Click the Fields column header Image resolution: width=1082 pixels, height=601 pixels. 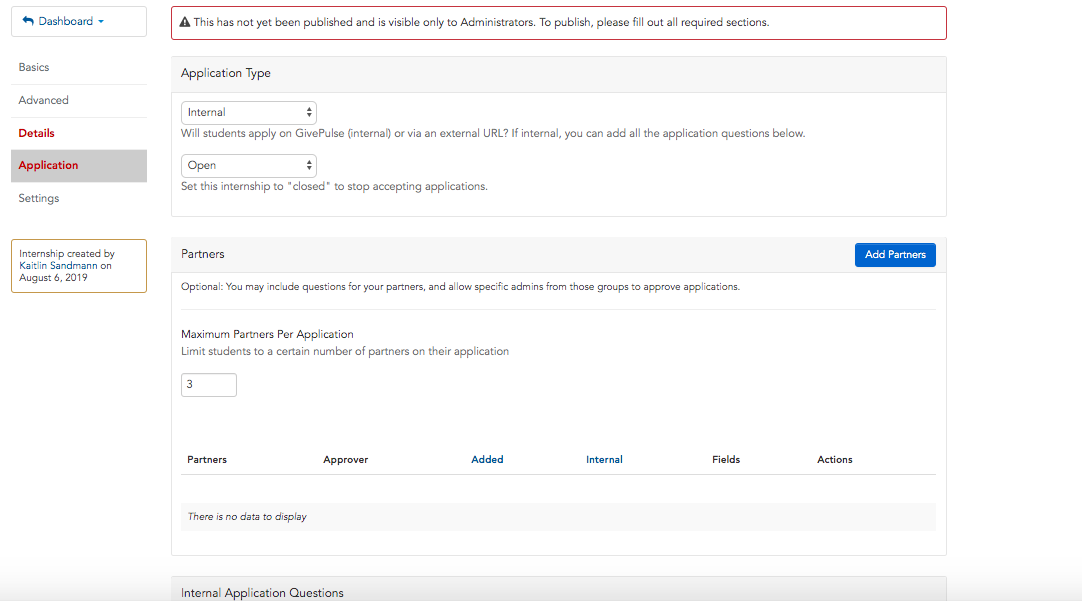point(726,460)
